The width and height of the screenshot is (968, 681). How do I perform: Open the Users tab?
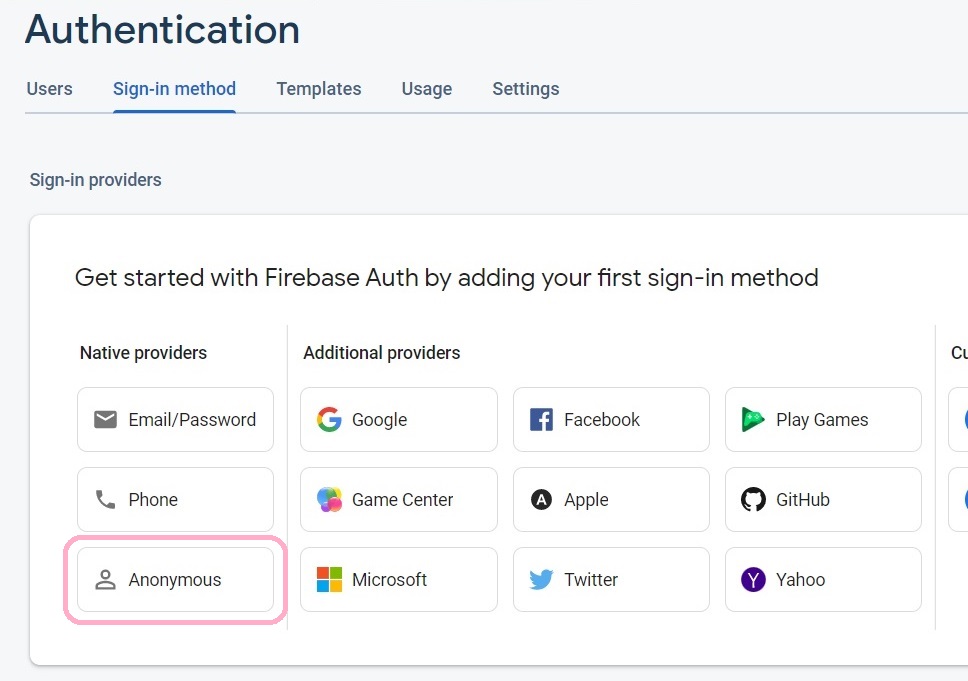(x=49, y=89)
